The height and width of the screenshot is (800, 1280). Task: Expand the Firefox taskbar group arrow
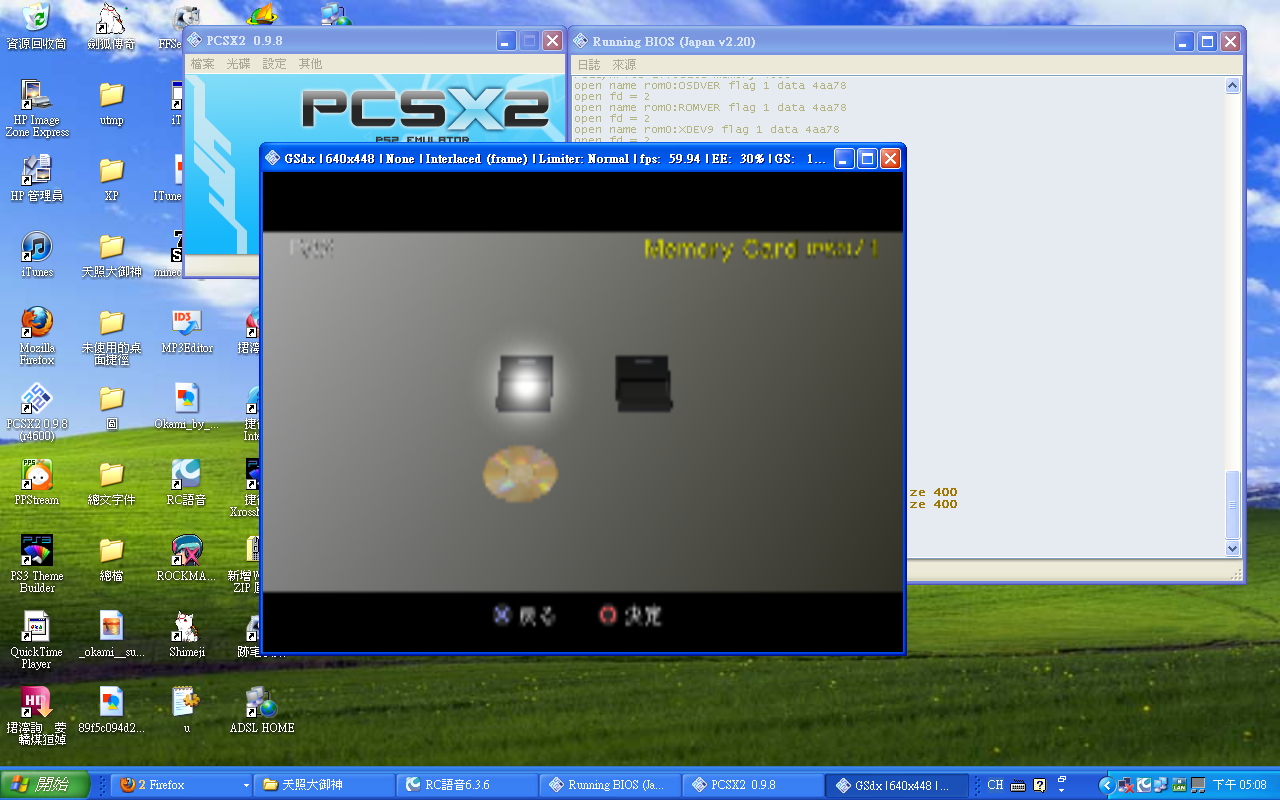click(x=246, y=785)
